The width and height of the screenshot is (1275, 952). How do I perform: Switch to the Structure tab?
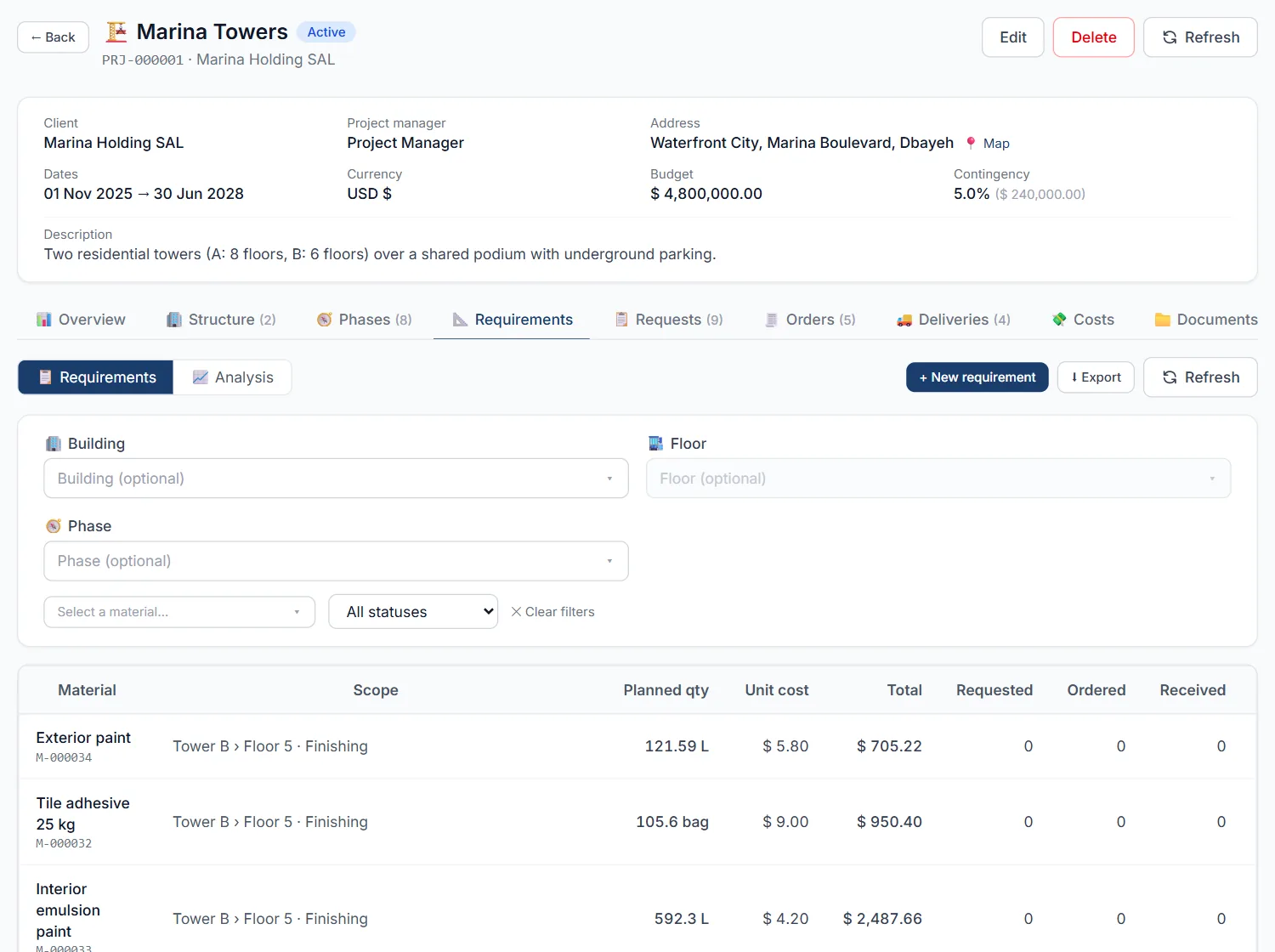[x=221, y=320]
